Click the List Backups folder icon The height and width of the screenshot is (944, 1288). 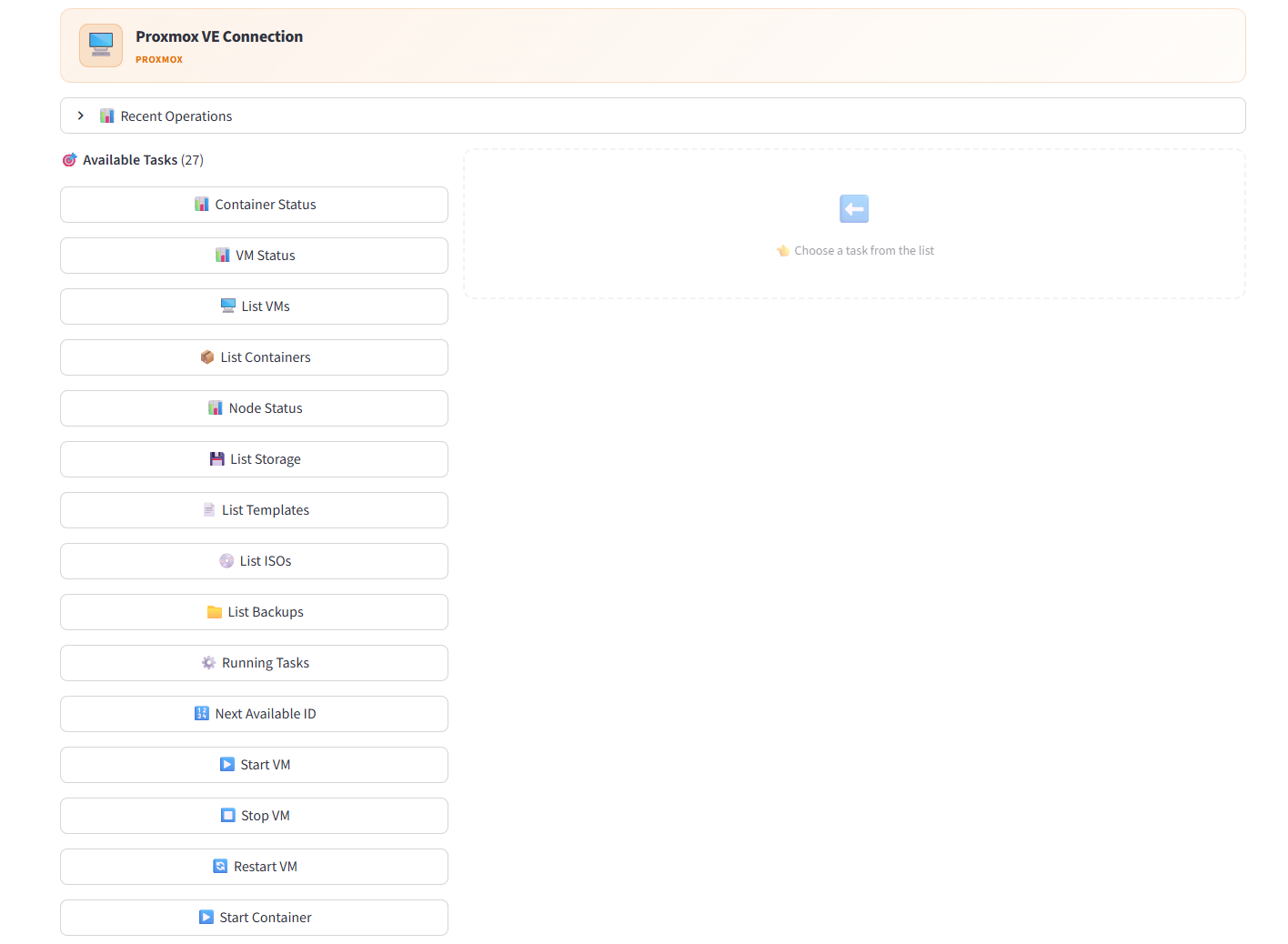(215, 612)
